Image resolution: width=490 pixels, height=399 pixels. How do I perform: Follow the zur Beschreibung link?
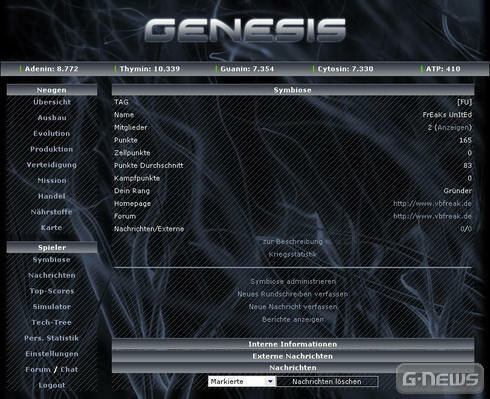[x=293, y=241]
